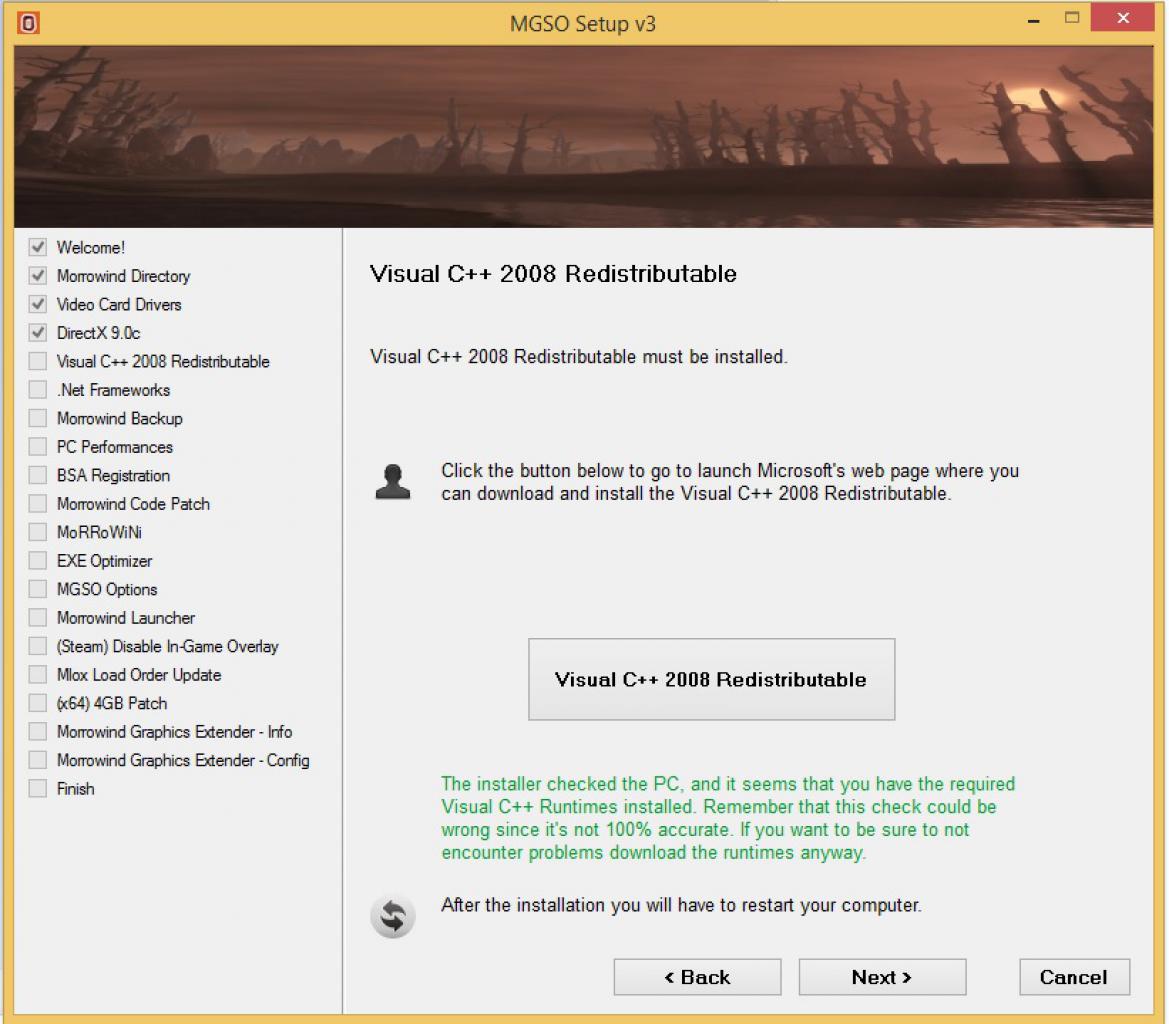Minimize the MGSO Setup window
Screen dimensions: 1169x1024
pos(1033,21)
